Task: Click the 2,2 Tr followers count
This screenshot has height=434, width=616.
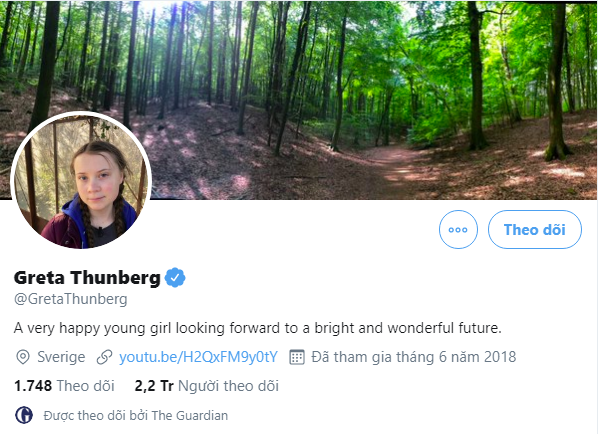Action: [x=153, y=385]
